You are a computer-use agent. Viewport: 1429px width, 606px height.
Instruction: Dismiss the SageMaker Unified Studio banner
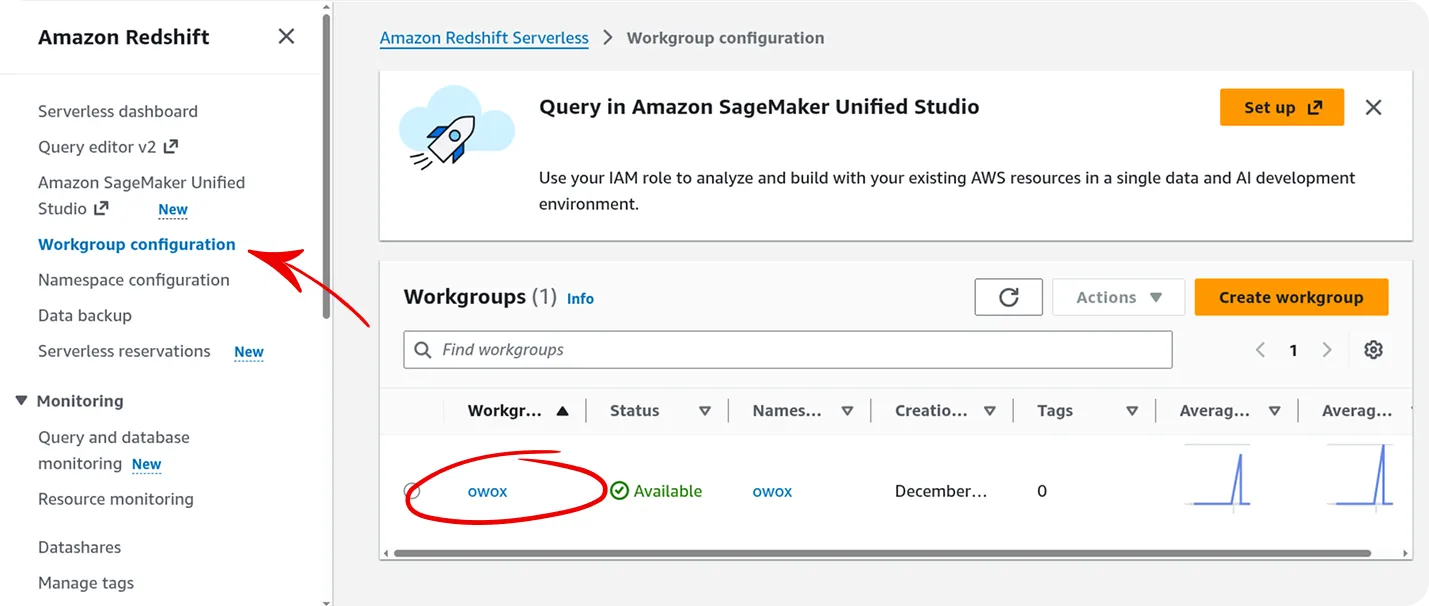click(x=1373, y=107)
